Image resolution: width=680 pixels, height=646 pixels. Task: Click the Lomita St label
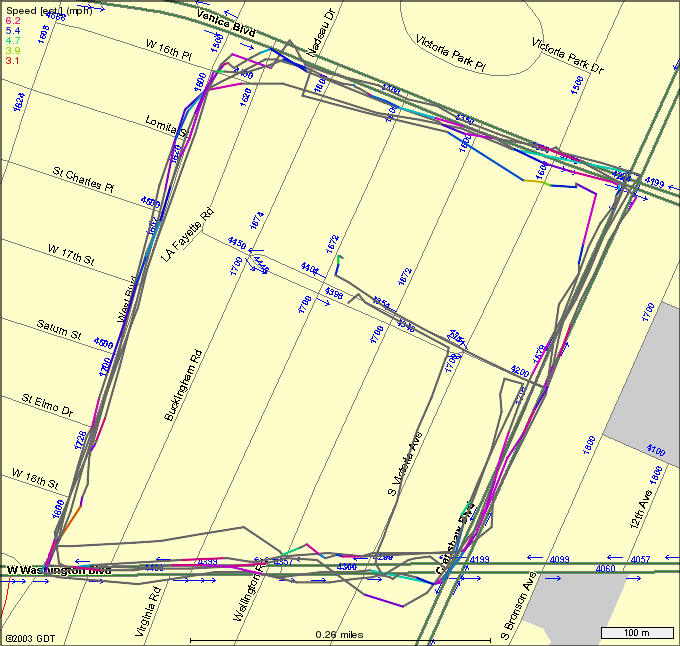tap(167, 126)
